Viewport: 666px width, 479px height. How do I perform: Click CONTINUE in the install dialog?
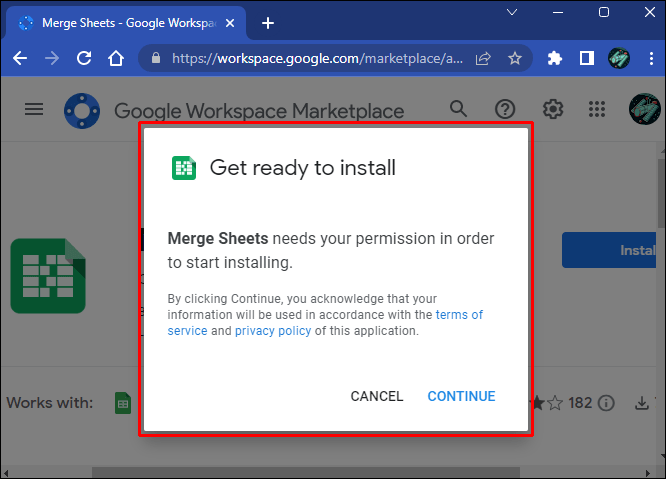point(461,396)
